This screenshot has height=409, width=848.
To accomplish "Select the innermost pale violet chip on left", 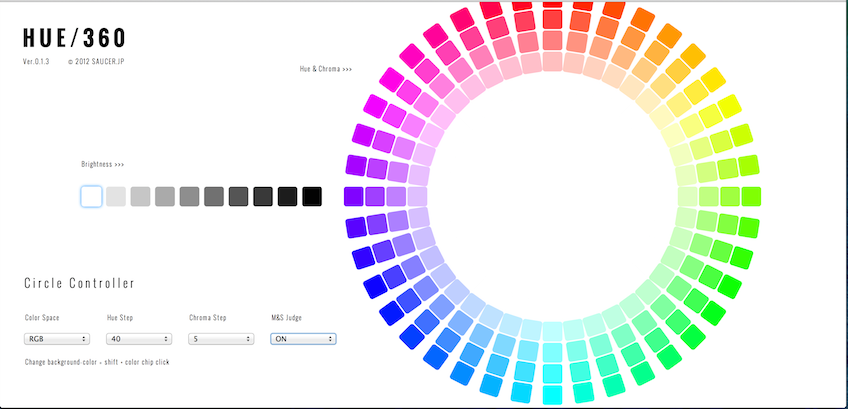I will (419, 196).
